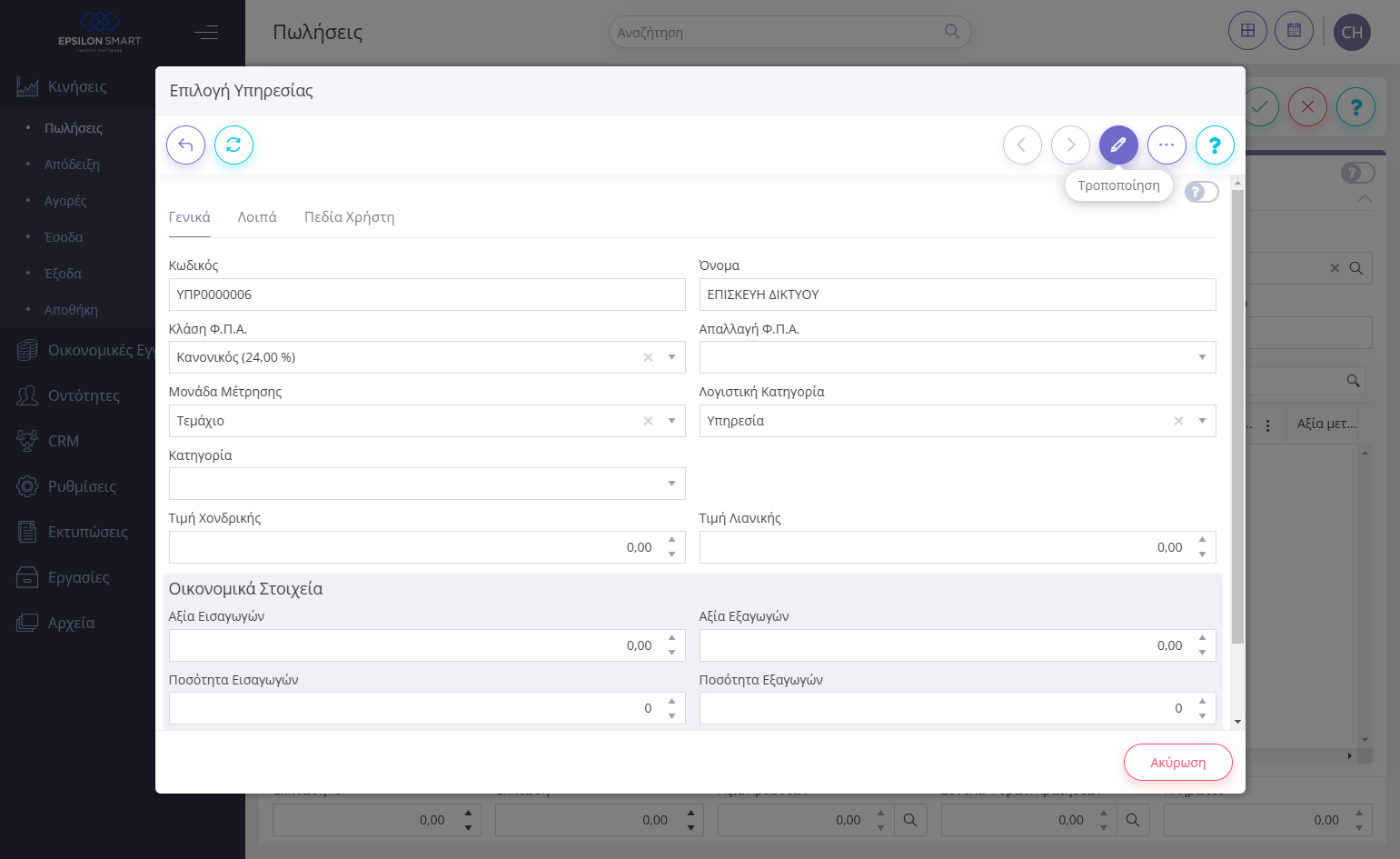The width and height of the screenshot is (1400, 859).
Task: Expand the Κλάση Φ.Π.Α. dropdown
Action: (671, 357)
